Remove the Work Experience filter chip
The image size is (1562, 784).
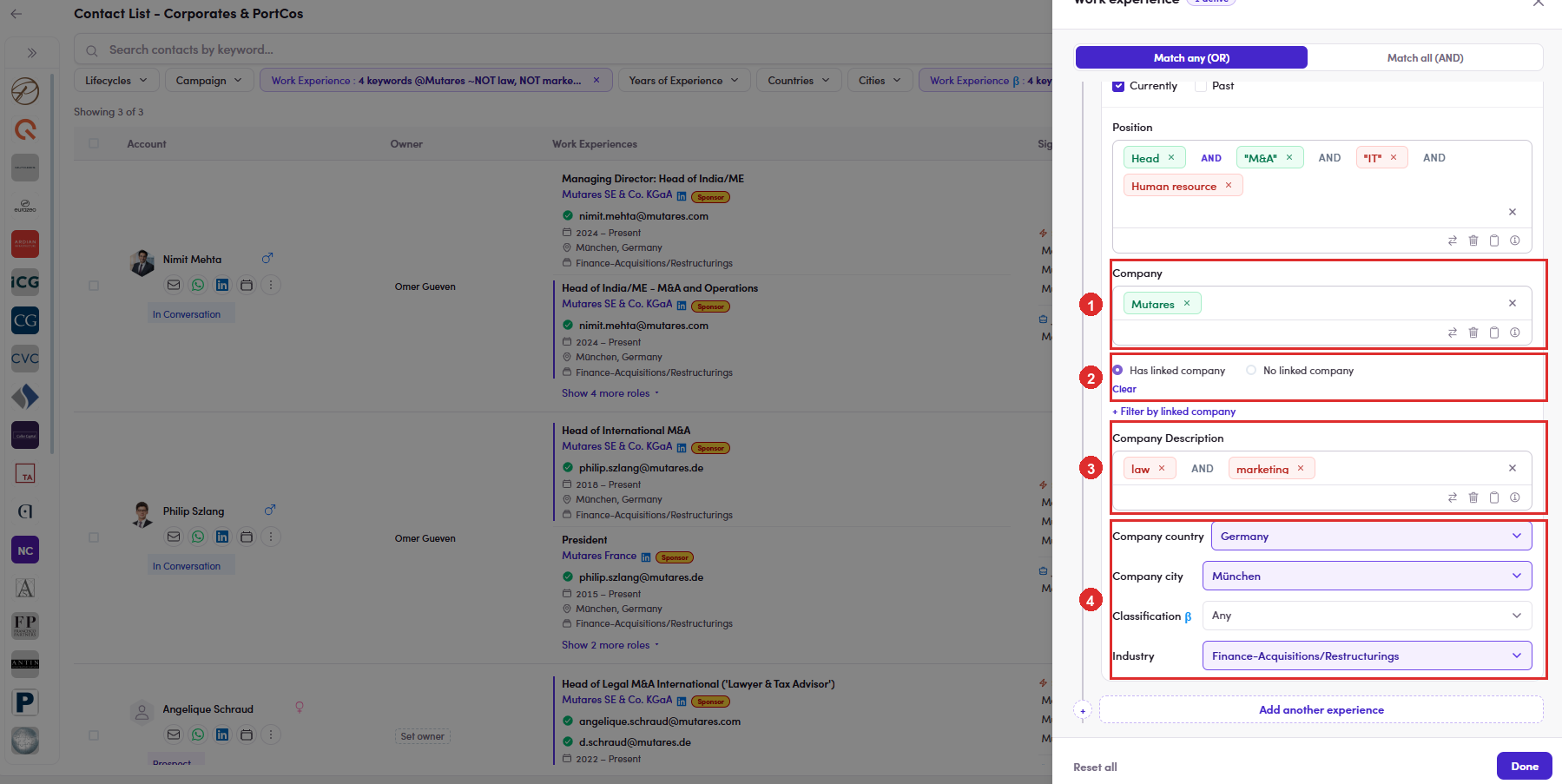click(596, 80)
